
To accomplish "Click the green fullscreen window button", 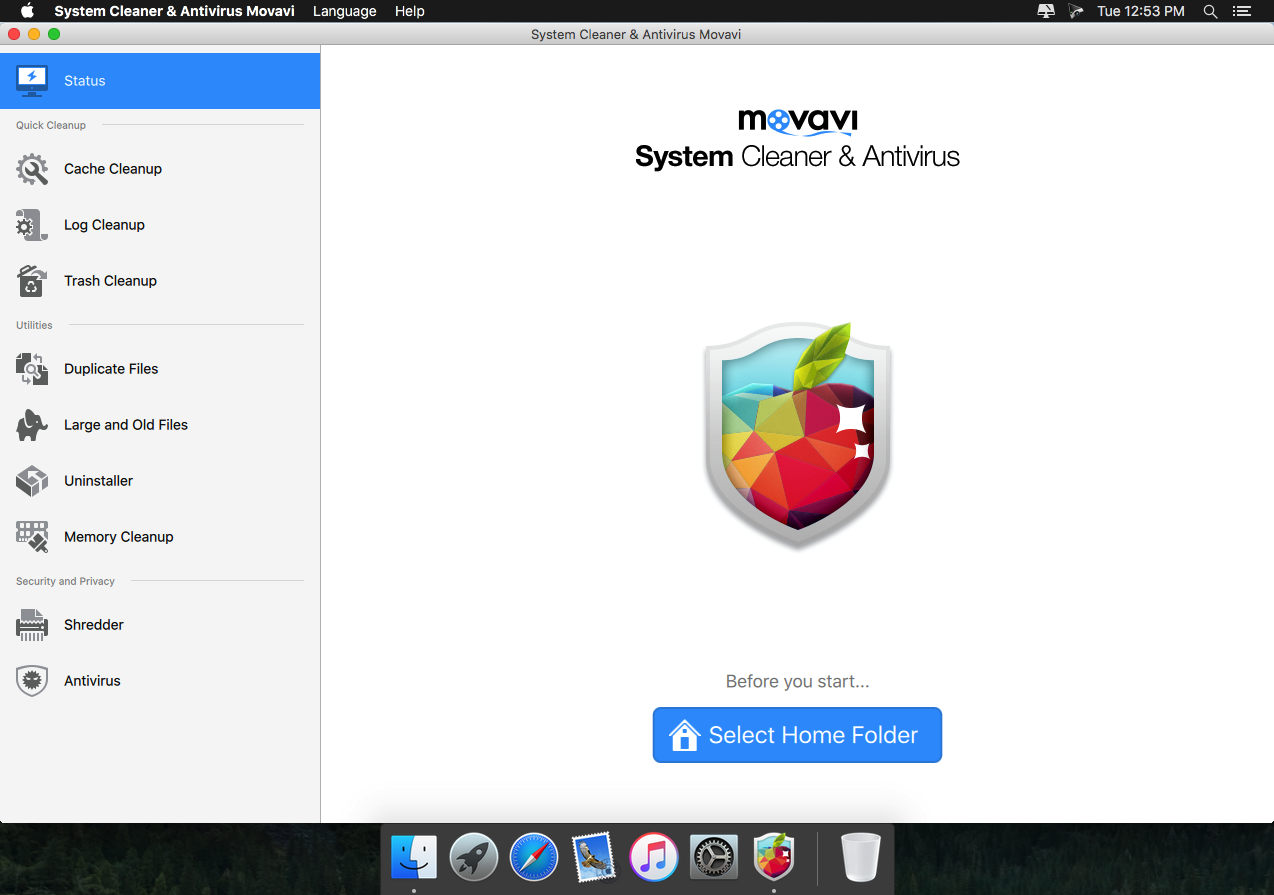I will [x=54, y=34].
